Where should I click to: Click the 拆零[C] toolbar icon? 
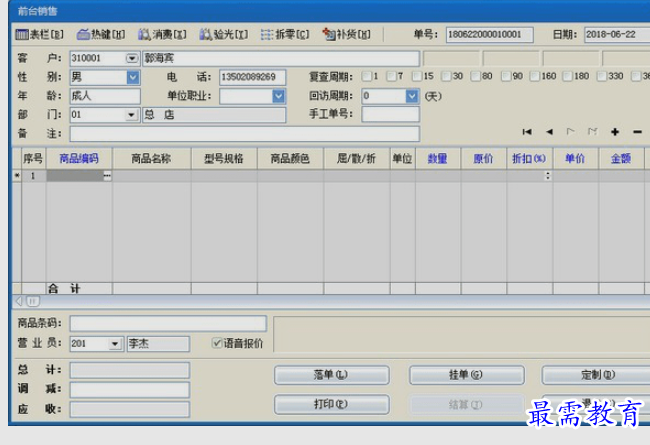(x=285, y=34)
